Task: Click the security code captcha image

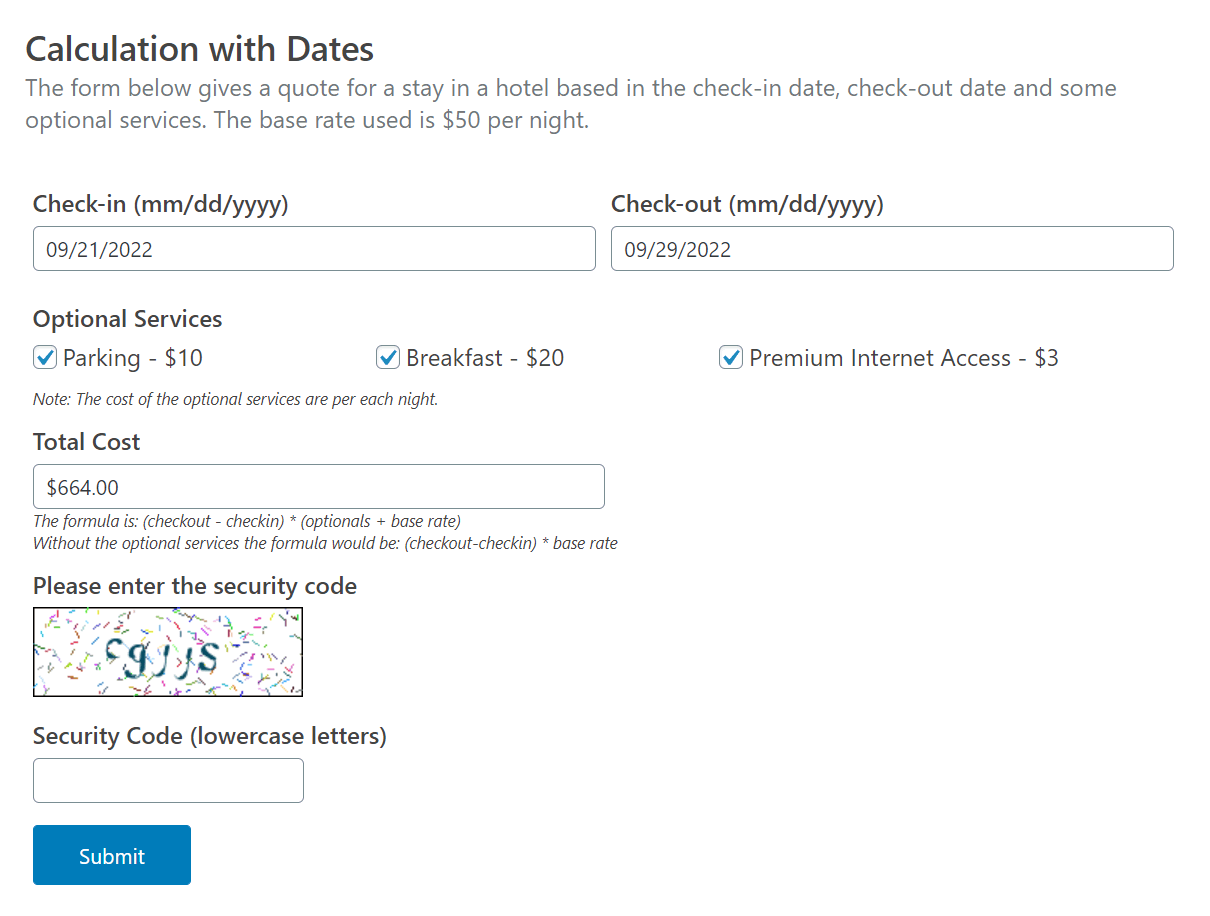Action: [168, 652]
